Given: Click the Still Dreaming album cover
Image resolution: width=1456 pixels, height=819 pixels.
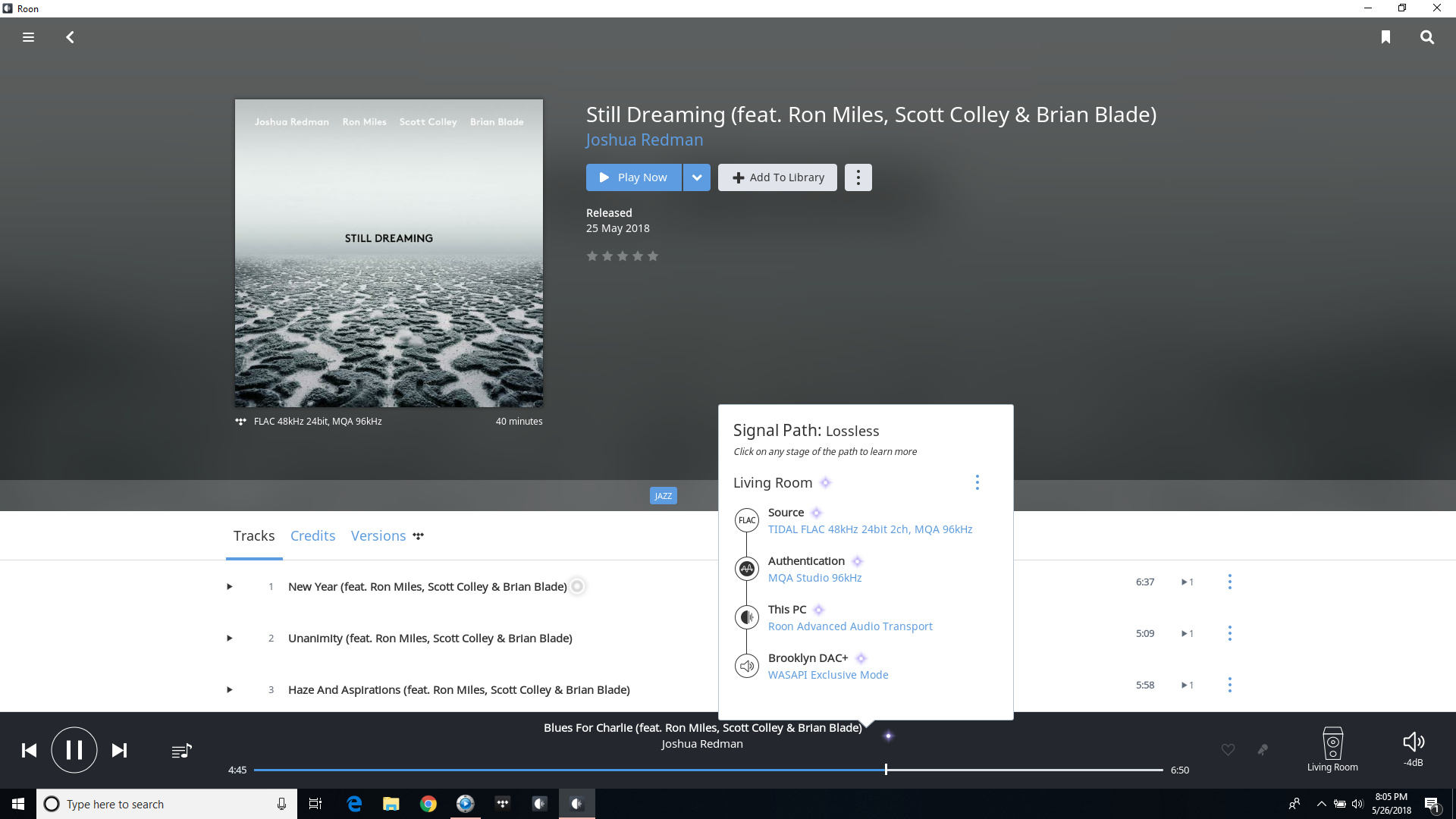Looking at the screenshot, I should [389, 253].
